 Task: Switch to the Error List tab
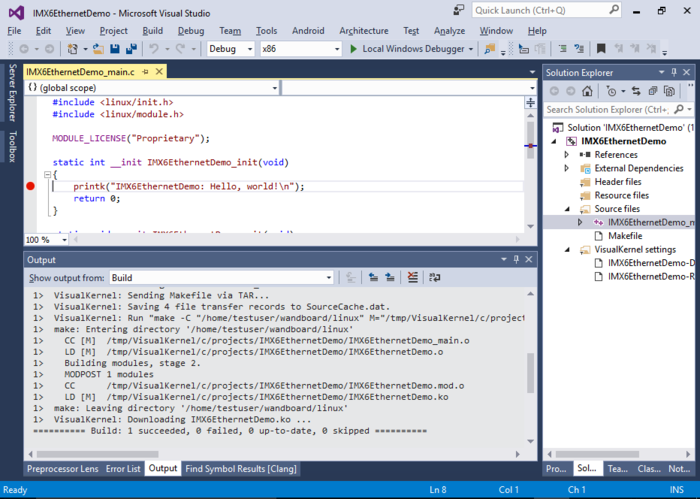[123, 469]
